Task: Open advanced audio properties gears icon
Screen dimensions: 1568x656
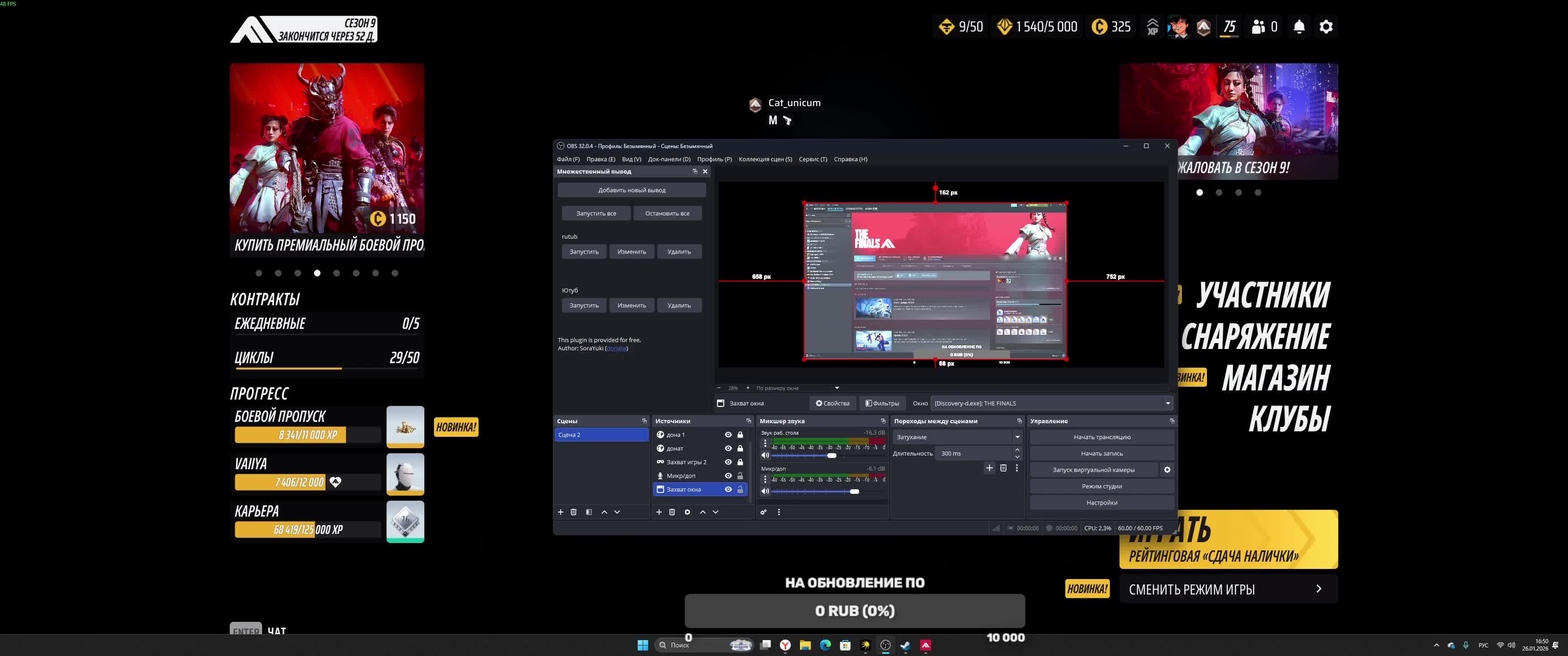Action: tap(763, 512)
